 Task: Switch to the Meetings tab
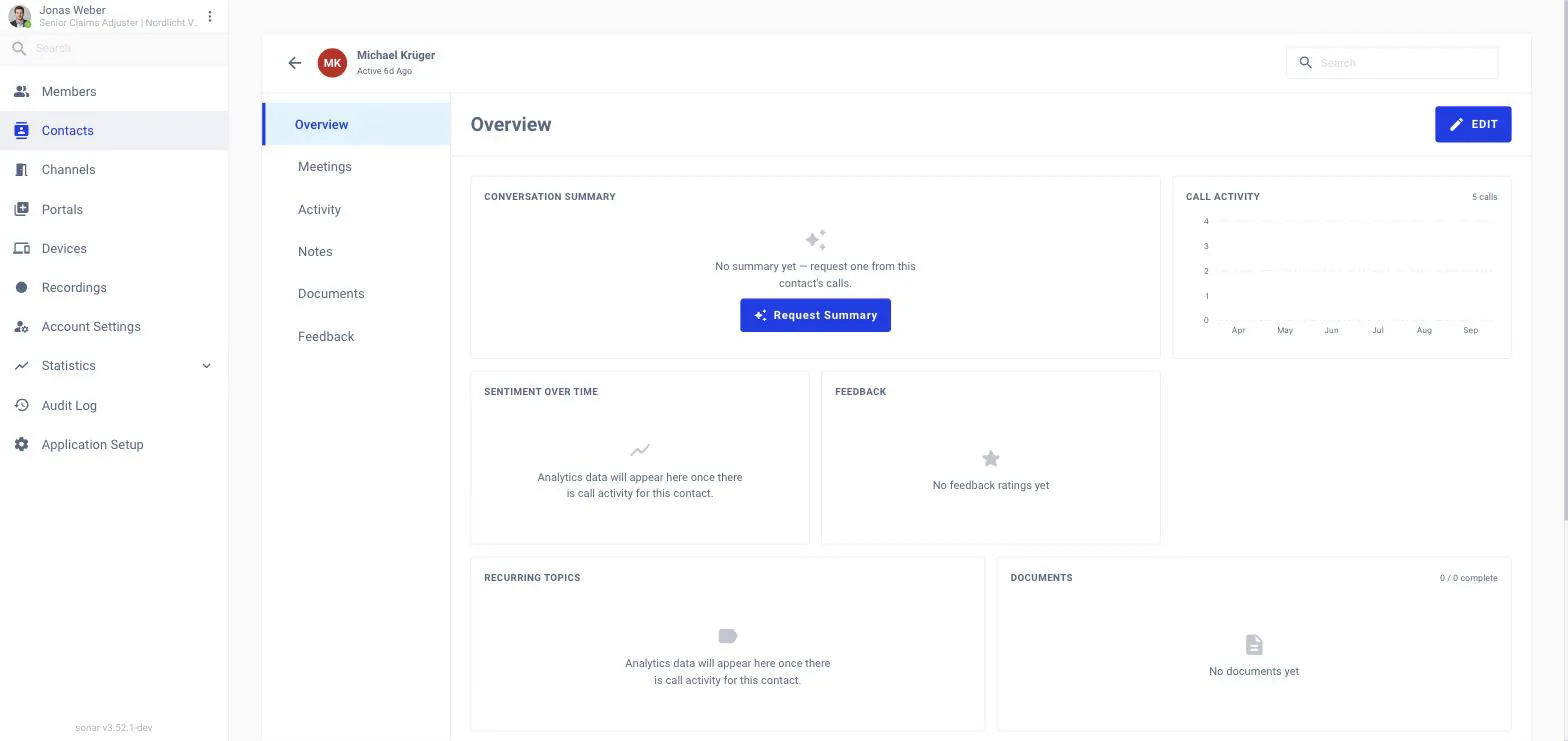click(357, 167)
